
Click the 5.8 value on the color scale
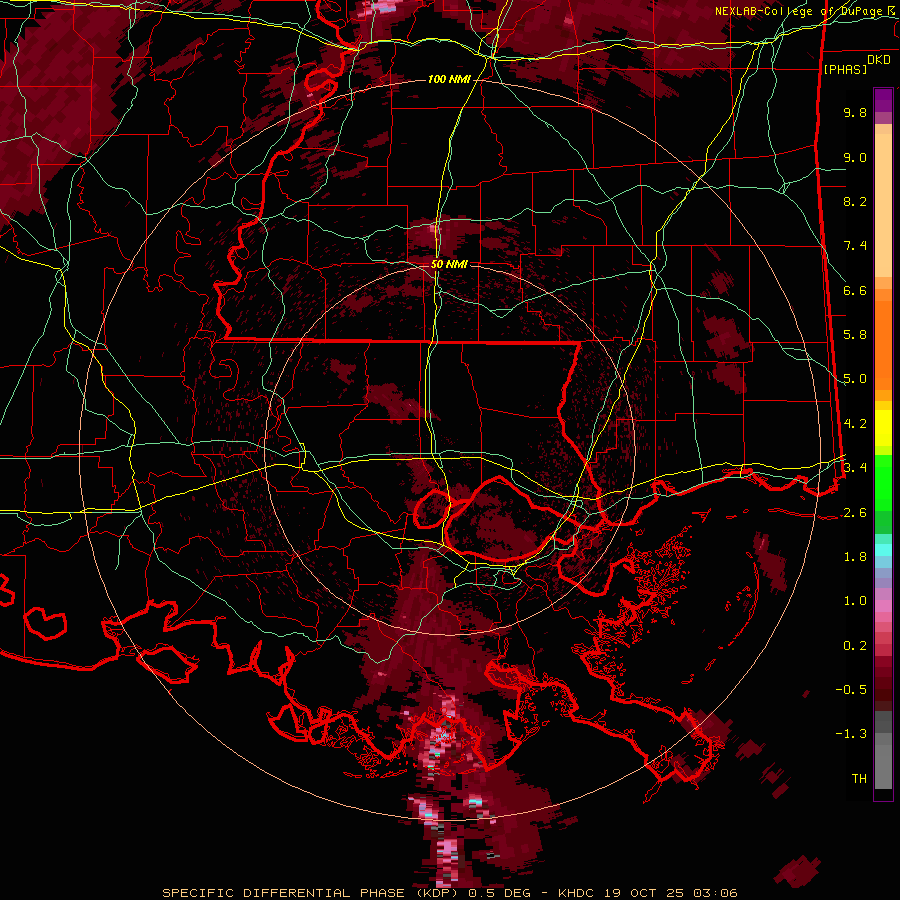[855, 335]
